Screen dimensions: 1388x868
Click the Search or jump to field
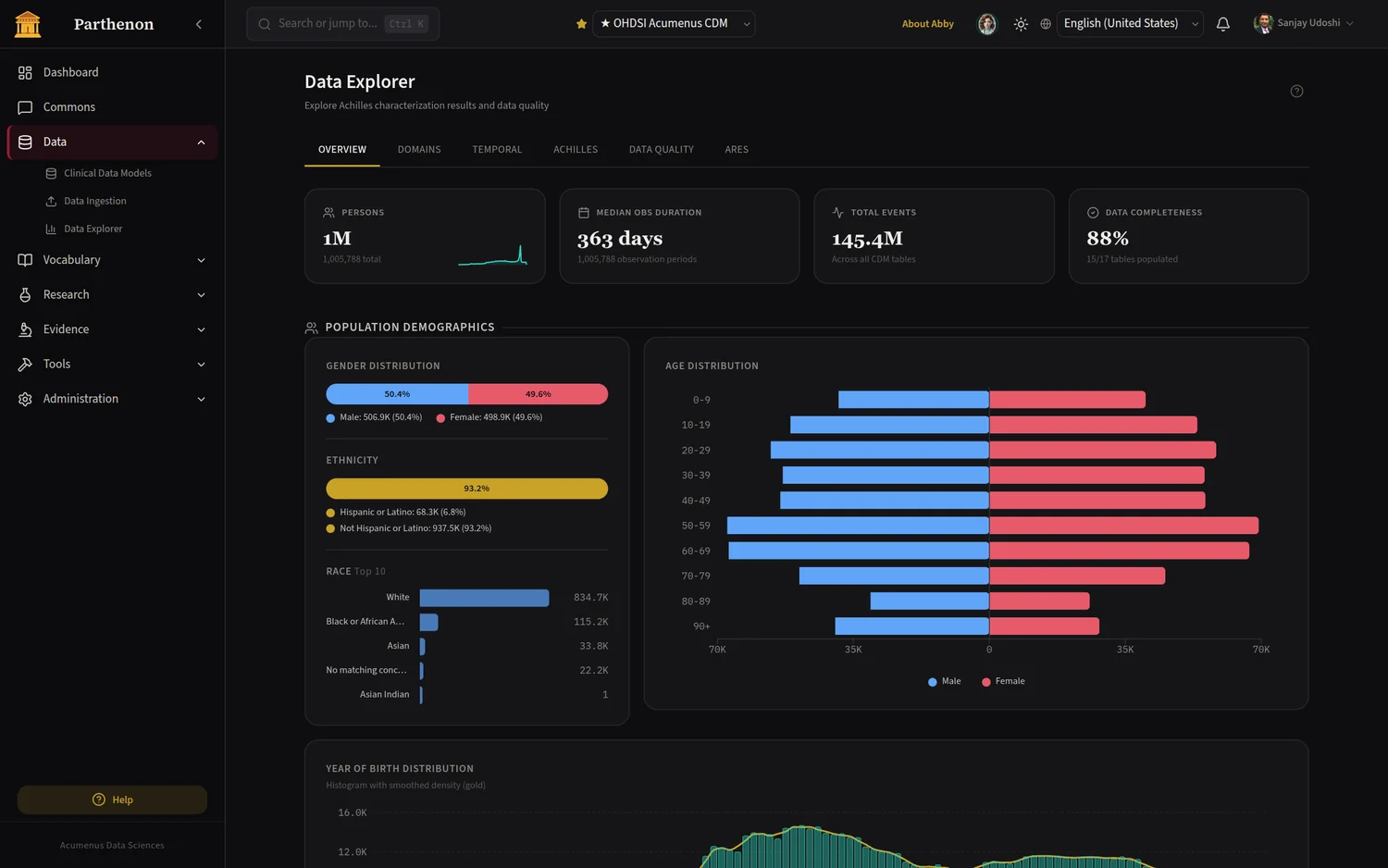coord(342,24)
